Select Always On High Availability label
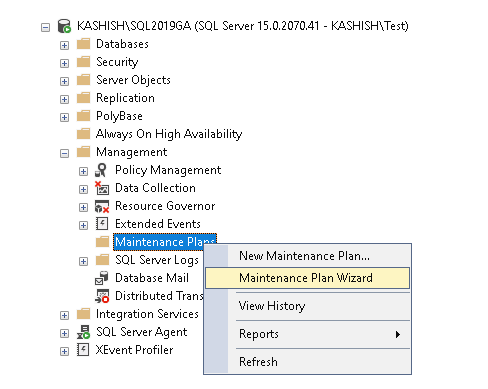 pos(169,134)
